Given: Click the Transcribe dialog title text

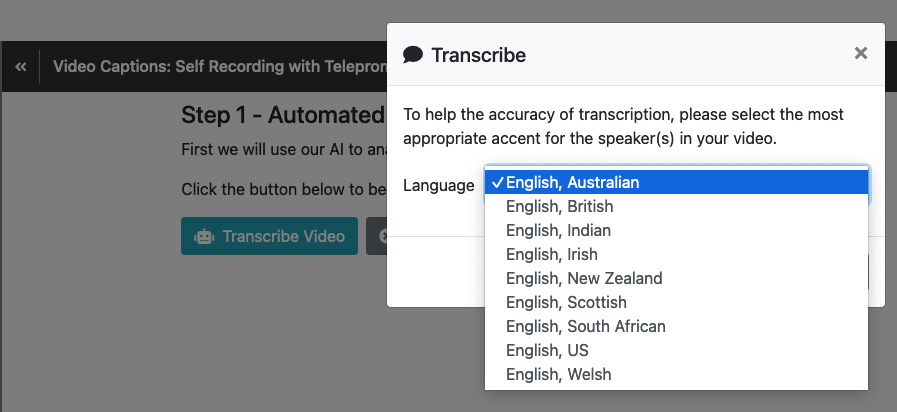Looking at the screenshot, I should 478,56.
